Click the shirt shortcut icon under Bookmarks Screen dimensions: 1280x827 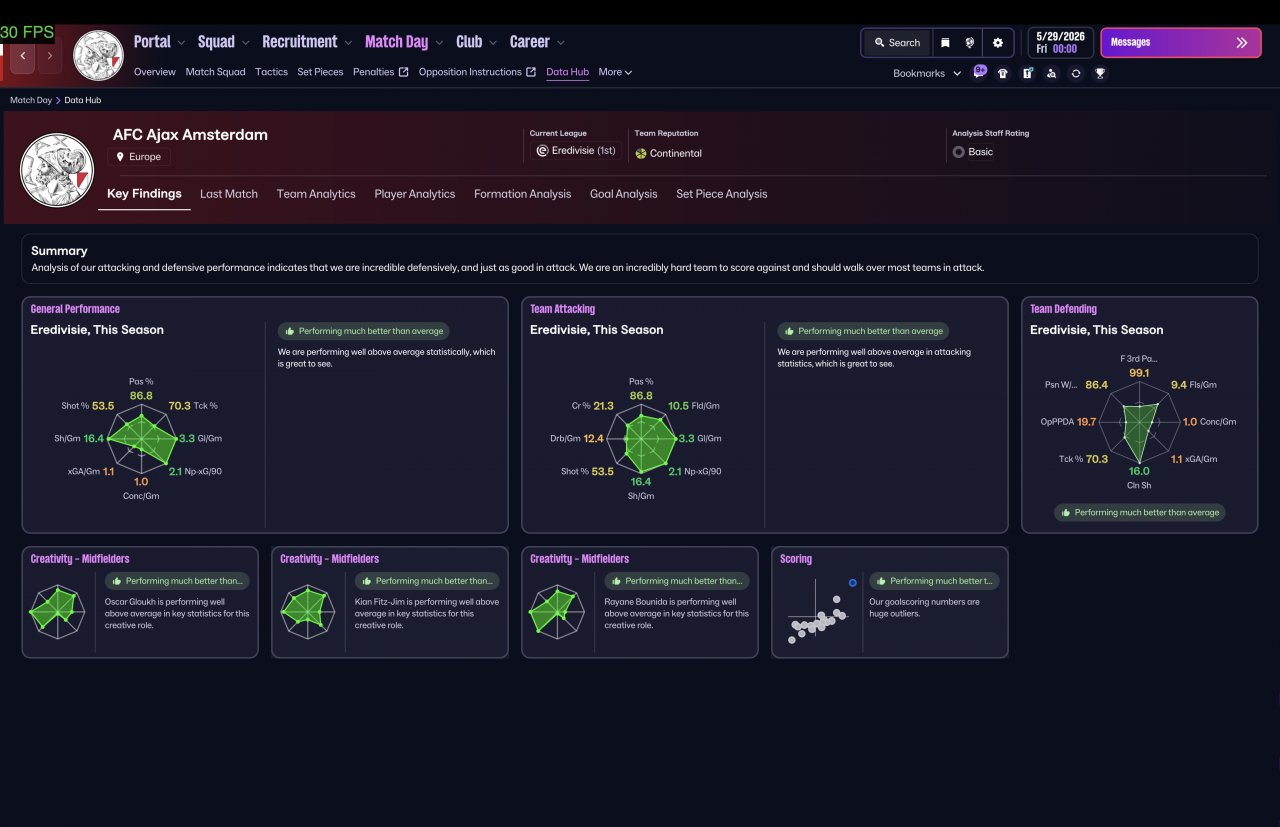point(1003,73)
